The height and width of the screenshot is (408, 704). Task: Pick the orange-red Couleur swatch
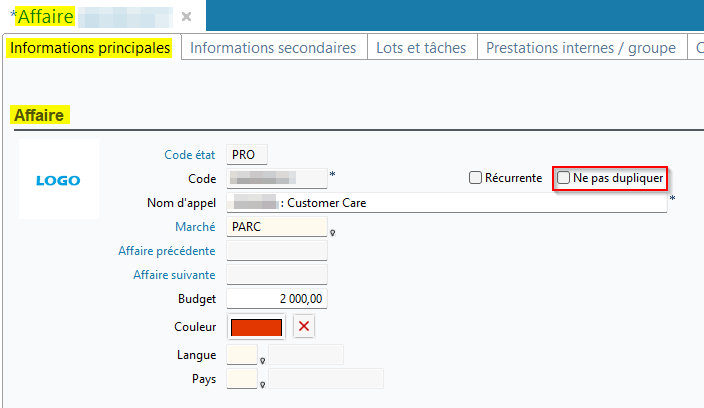coord(256,327)
